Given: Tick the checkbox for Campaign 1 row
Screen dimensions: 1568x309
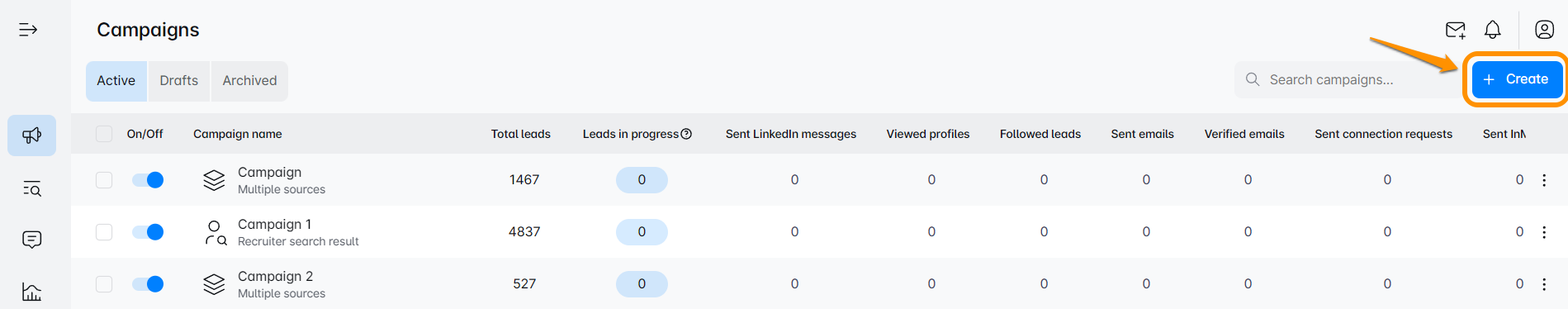Looking at the screenshot, I should pos(104,232).
